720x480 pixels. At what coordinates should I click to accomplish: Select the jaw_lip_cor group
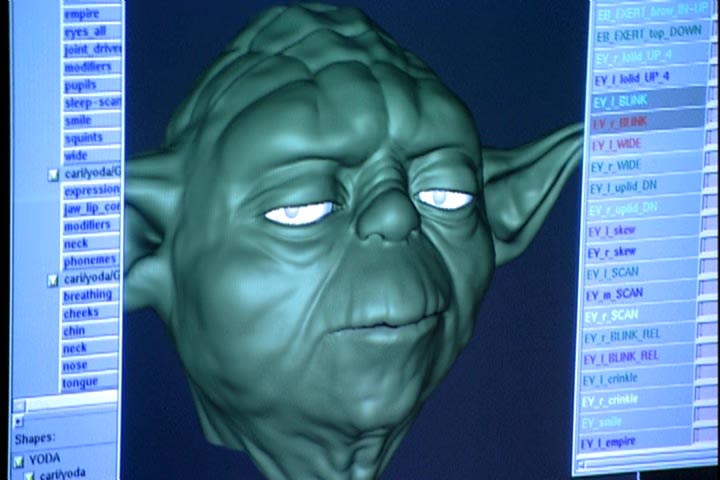point(91,208)
